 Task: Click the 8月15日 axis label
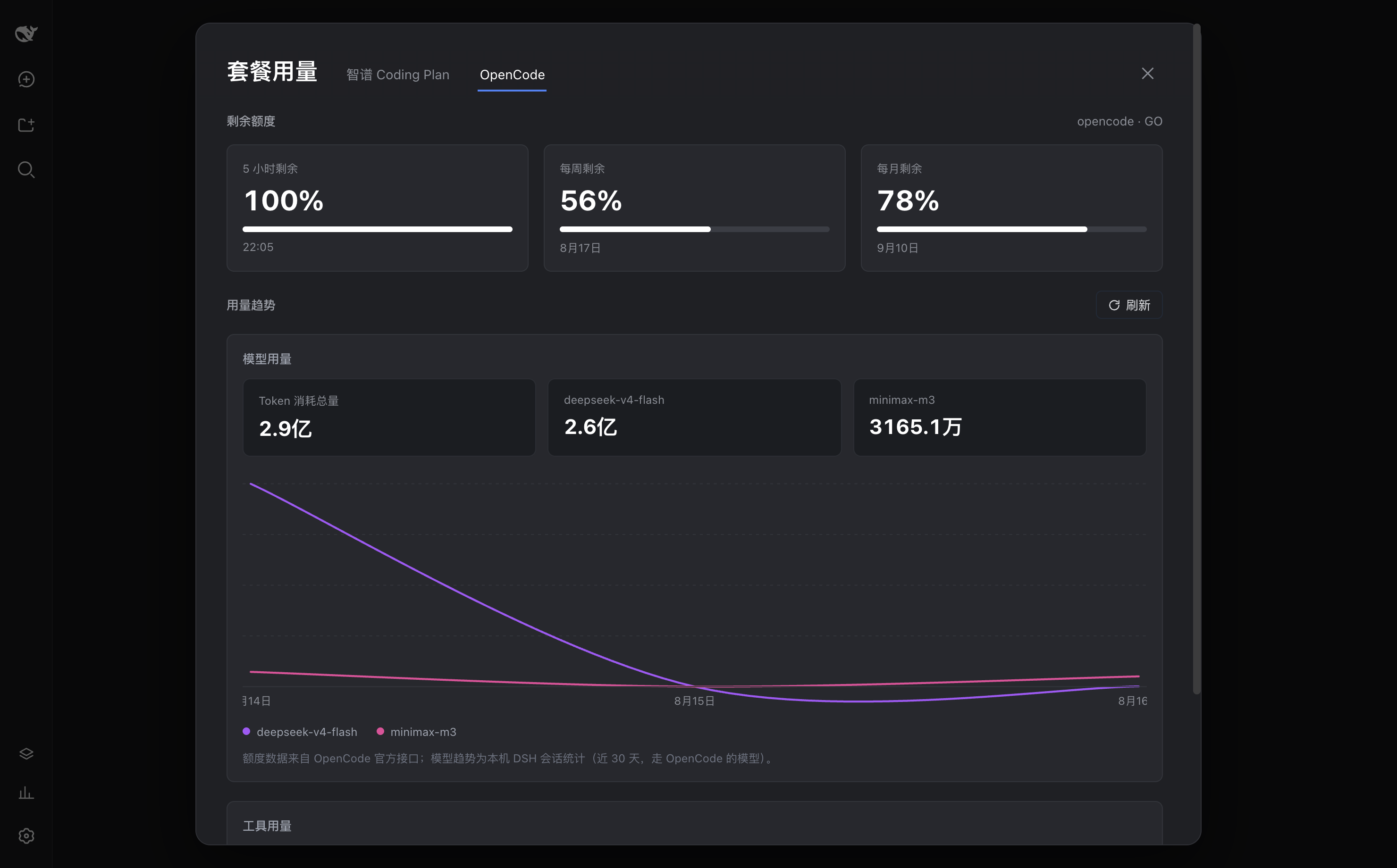pos(694,701)
